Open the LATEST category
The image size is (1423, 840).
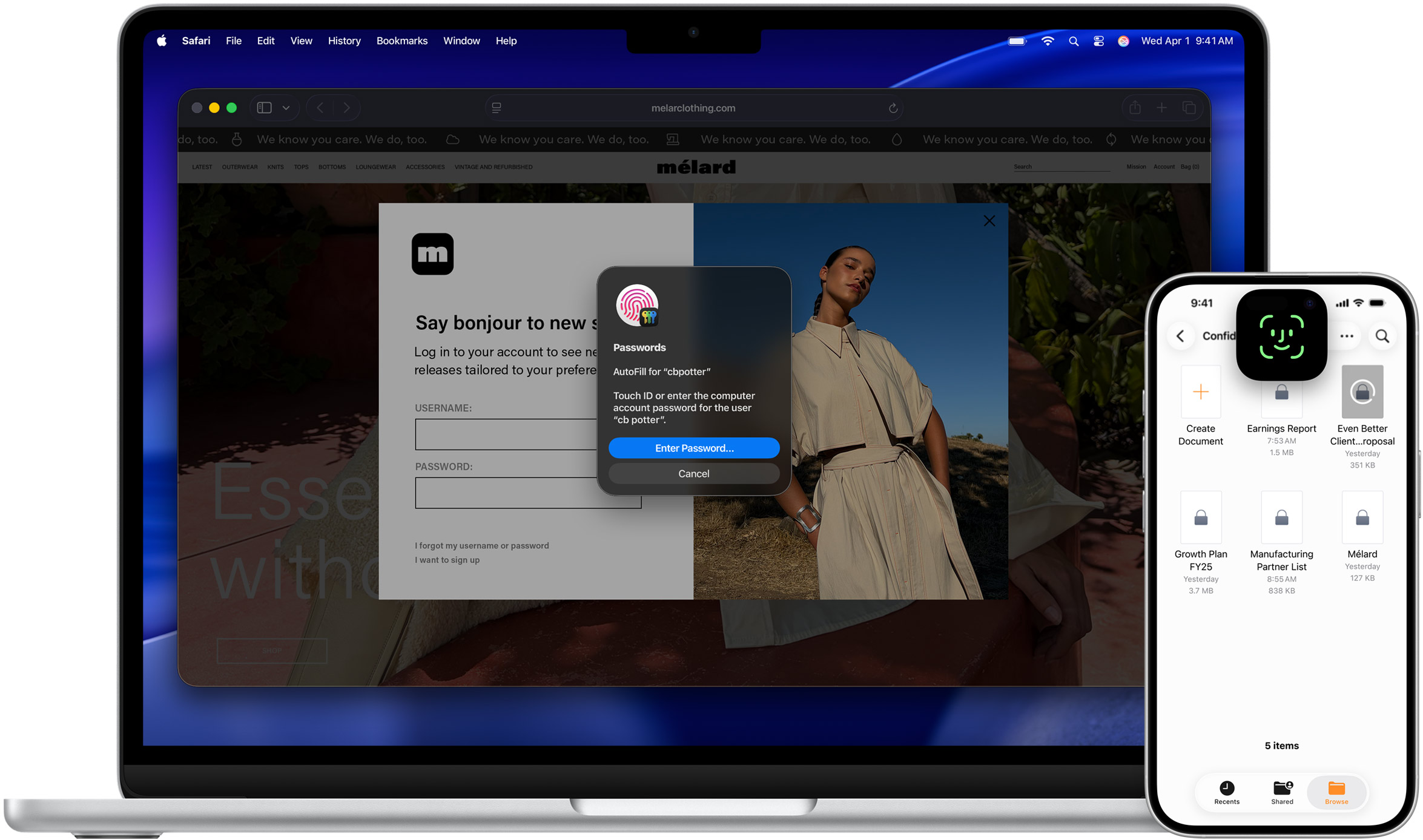pyautogui.click(x=202, y=167)
